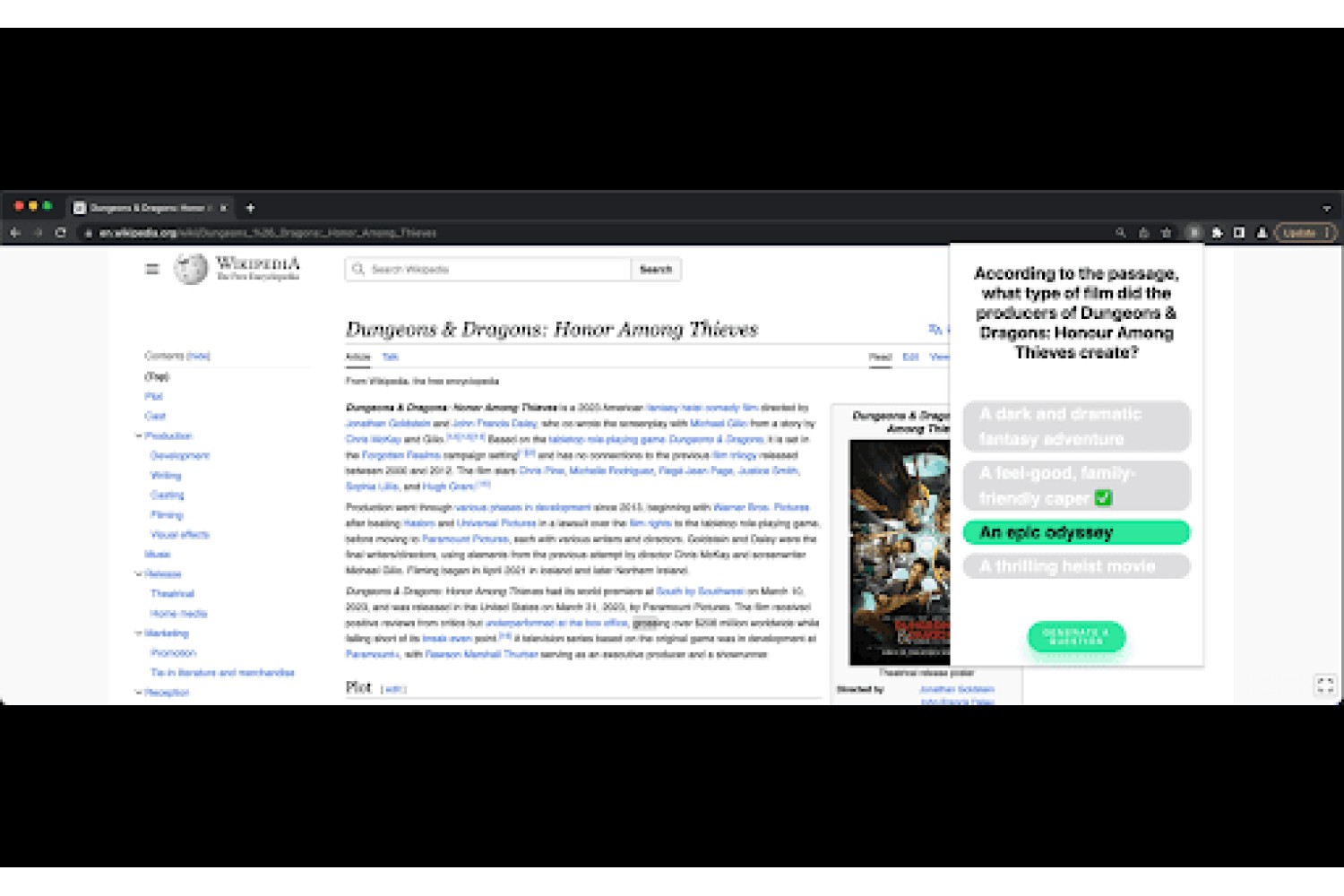1344x896 pixels.
Task: Click the Update button in Chrome toolbar
Action: coord(1305,233)
